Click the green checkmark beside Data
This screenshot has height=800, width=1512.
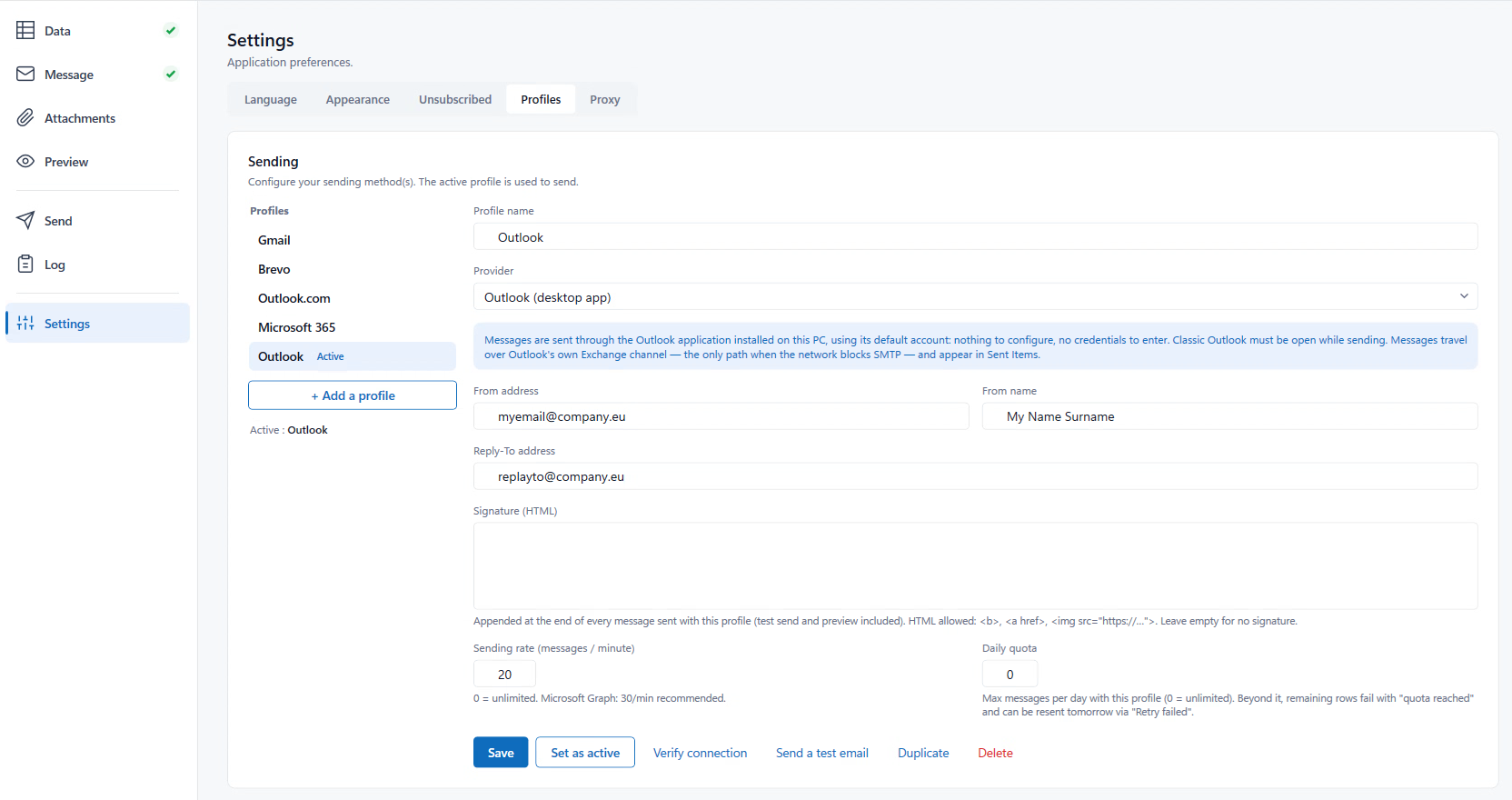170,31
